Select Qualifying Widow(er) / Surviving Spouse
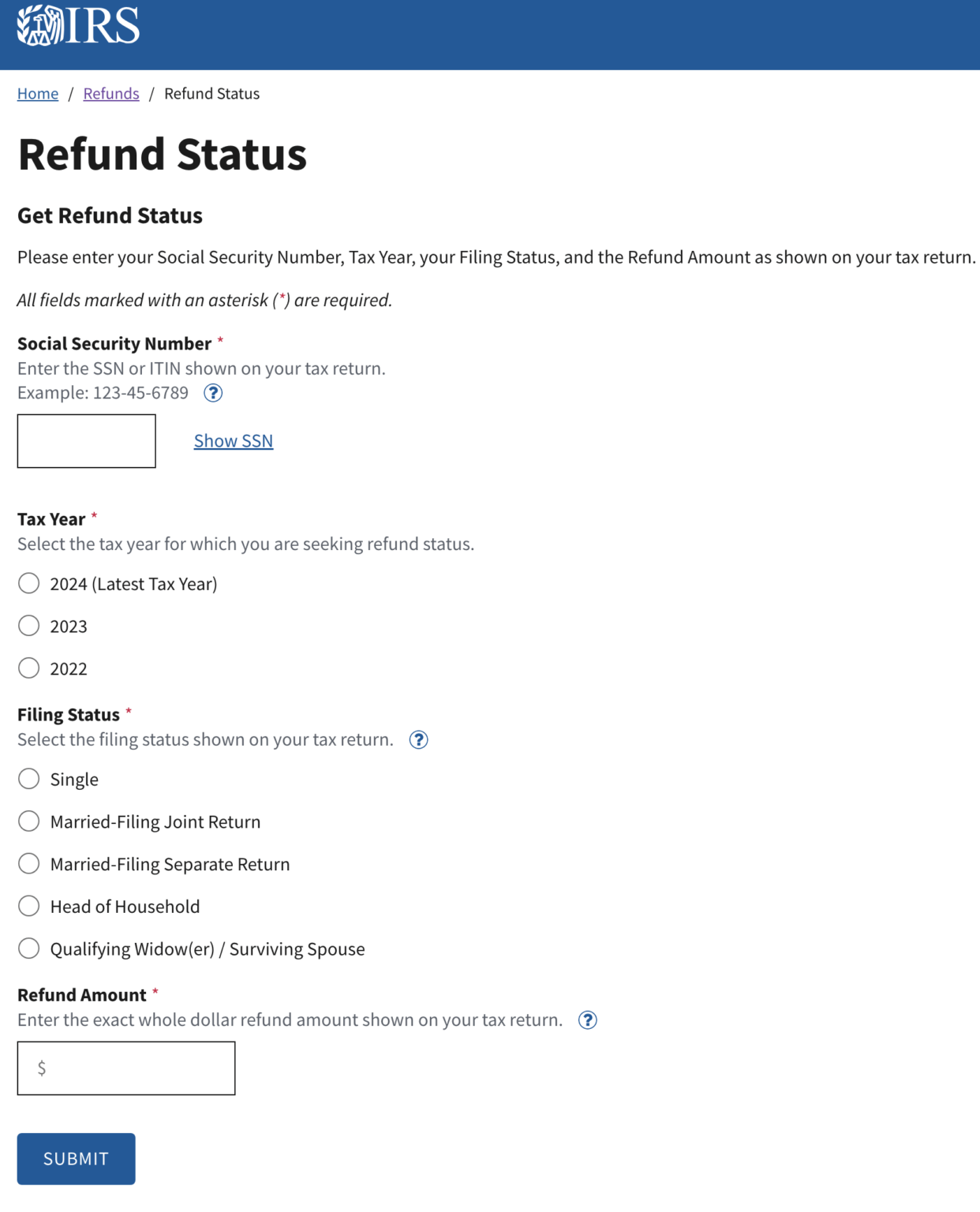The width and height of the screenshot is (980, 1212). click(28, 948)
